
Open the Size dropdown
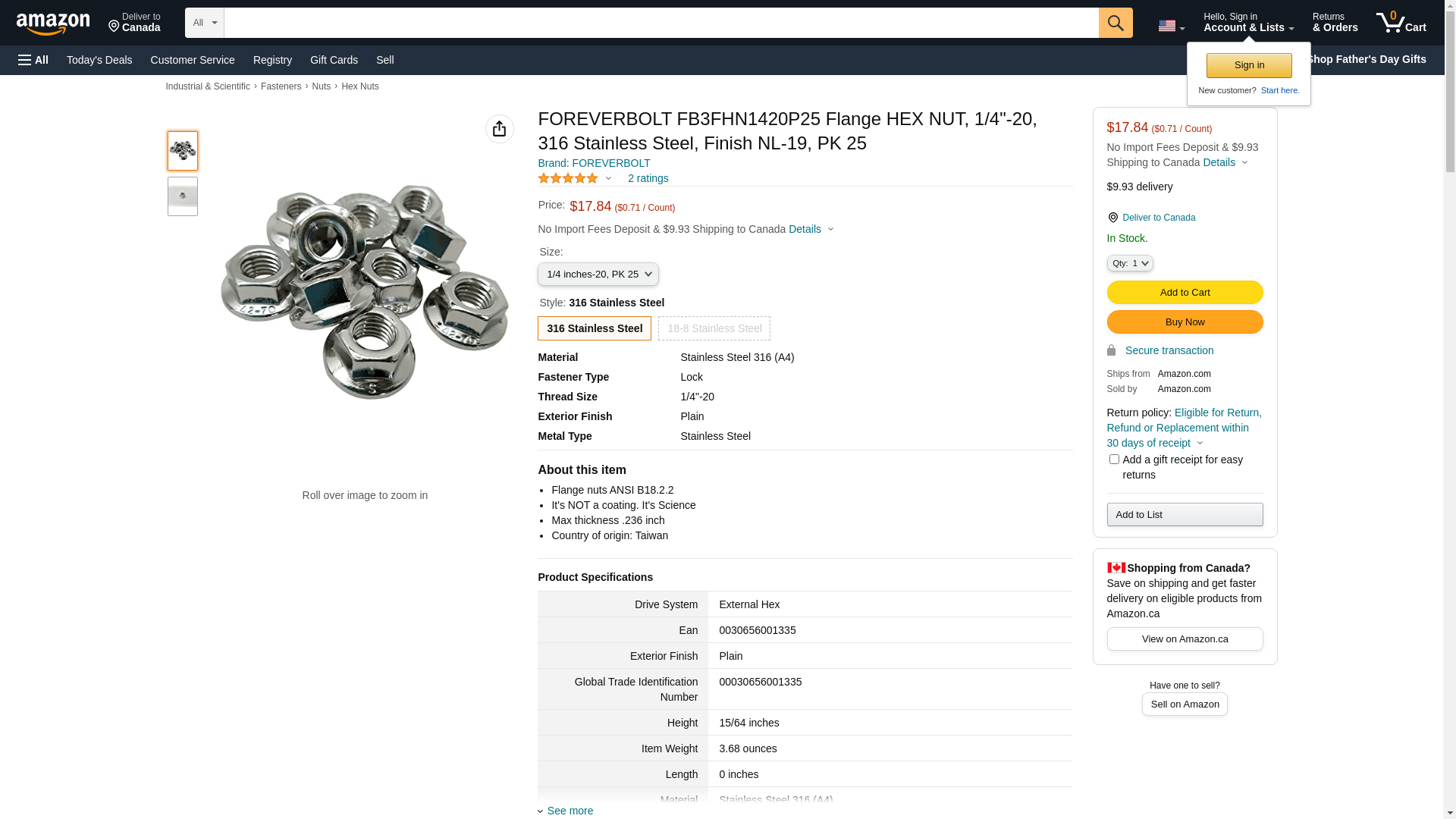[x=598, y=275]
